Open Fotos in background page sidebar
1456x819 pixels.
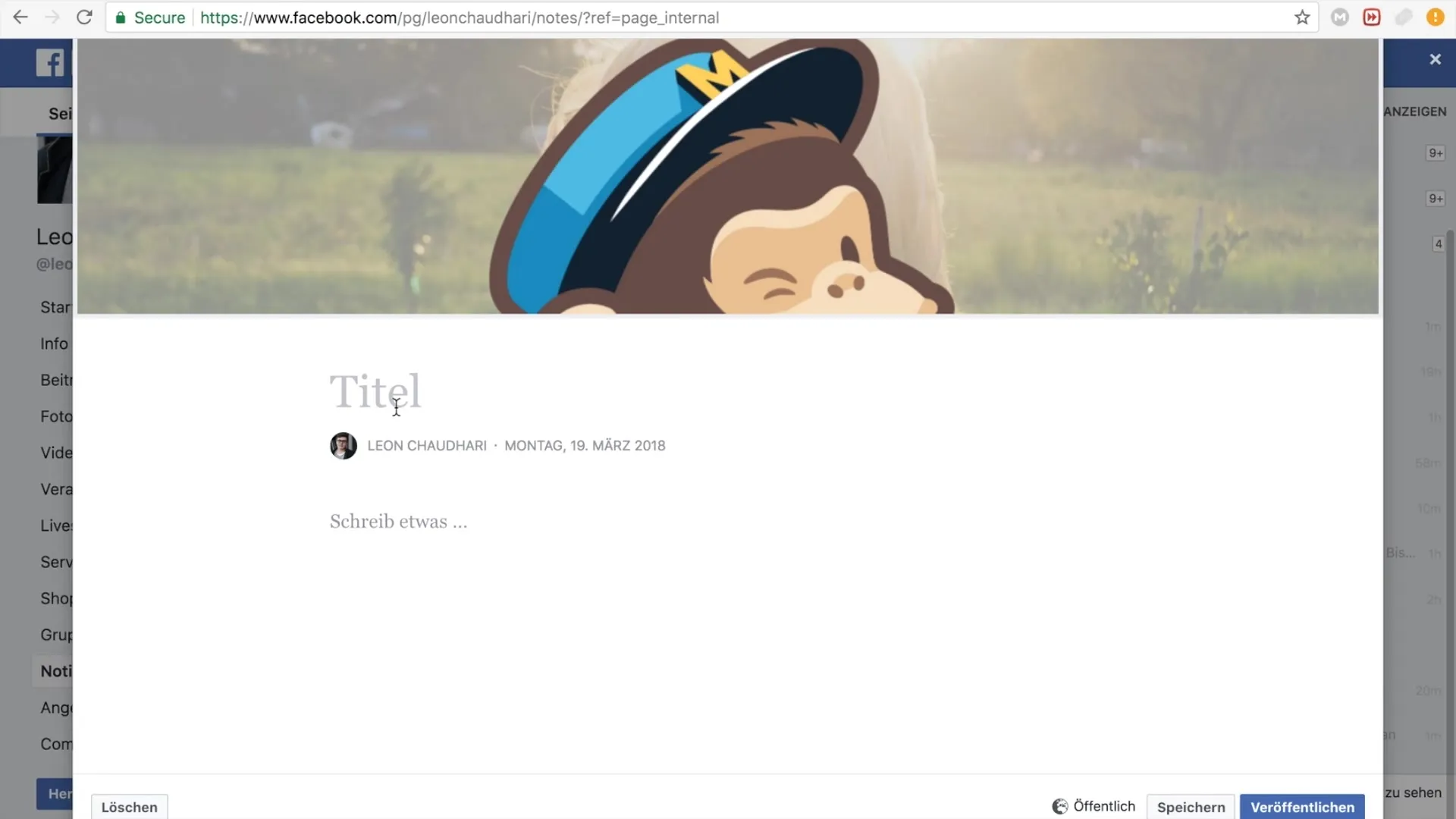tap(56, 416)
